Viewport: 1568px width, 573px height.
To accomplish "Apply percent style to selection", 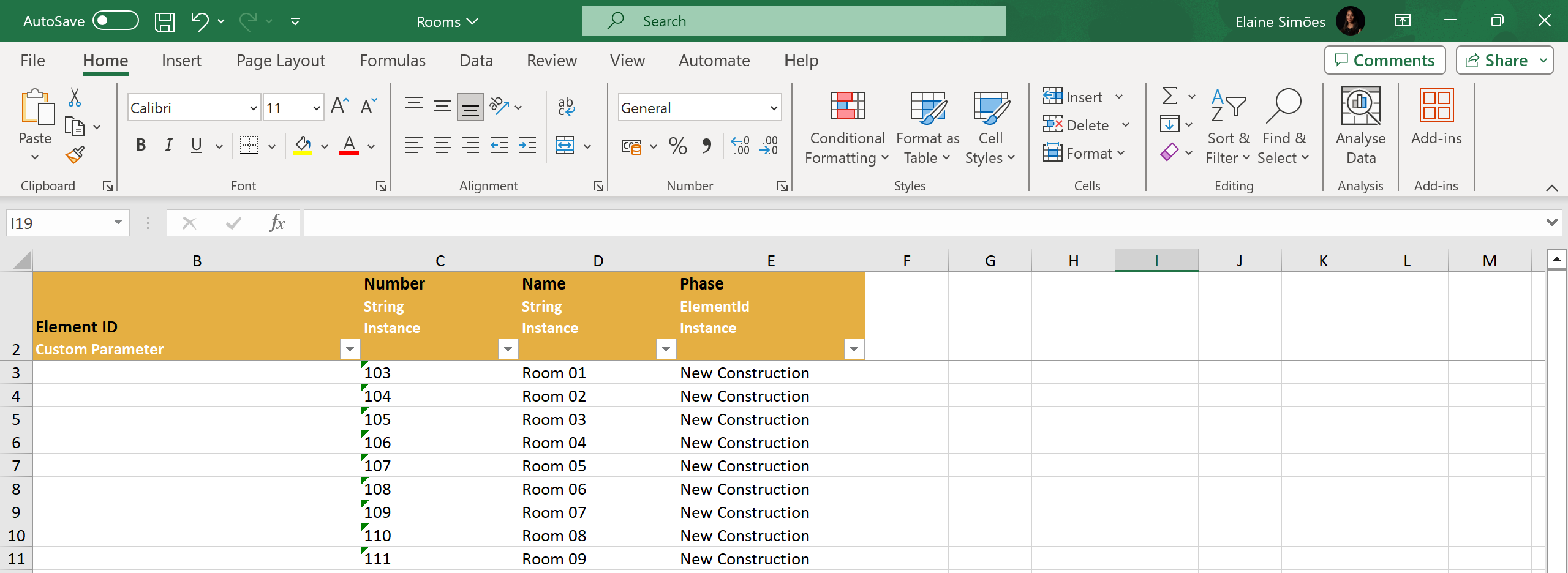I will tap(677, 146).
